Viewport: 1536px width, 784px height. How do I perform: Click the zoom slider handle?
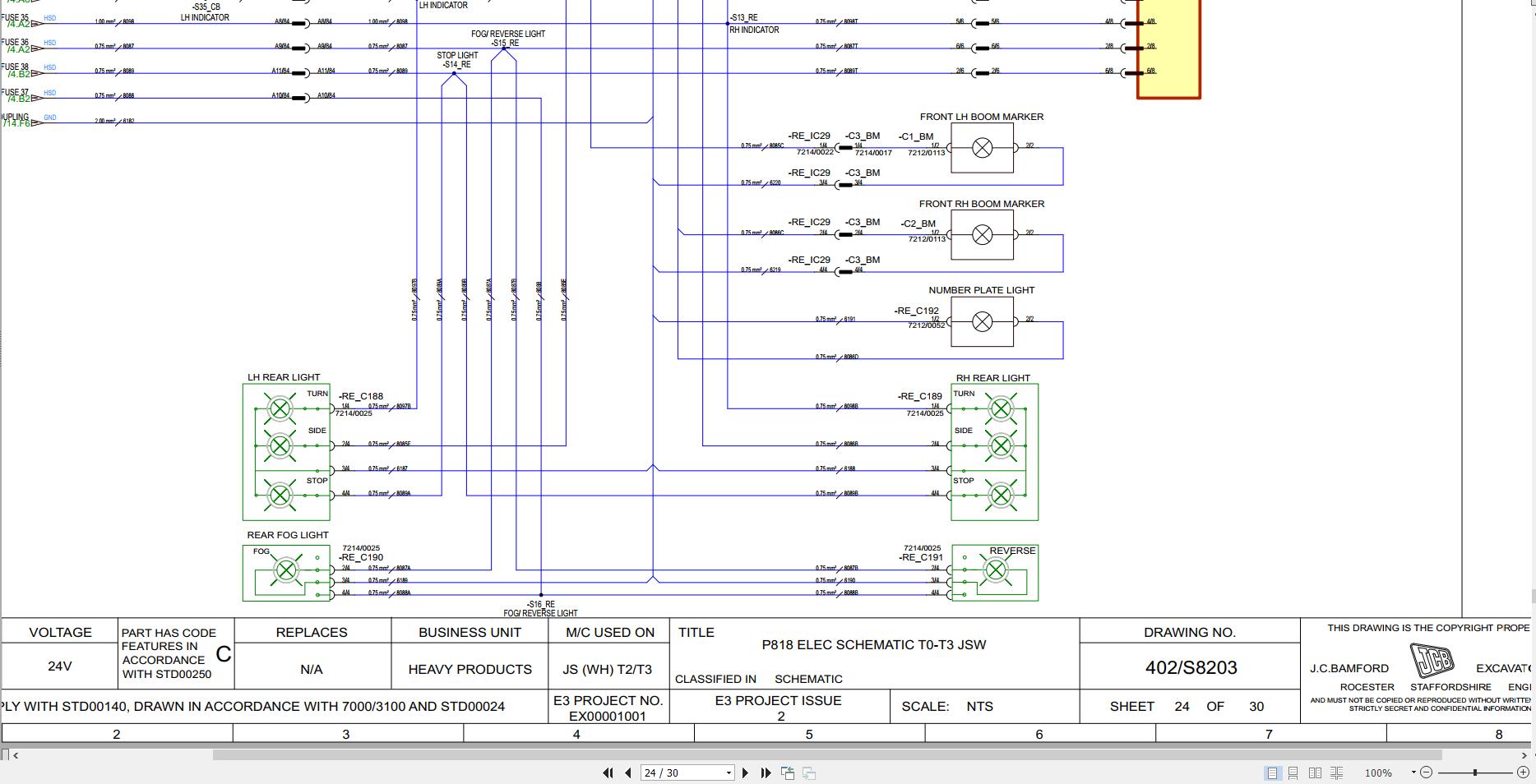[1475, 772]
